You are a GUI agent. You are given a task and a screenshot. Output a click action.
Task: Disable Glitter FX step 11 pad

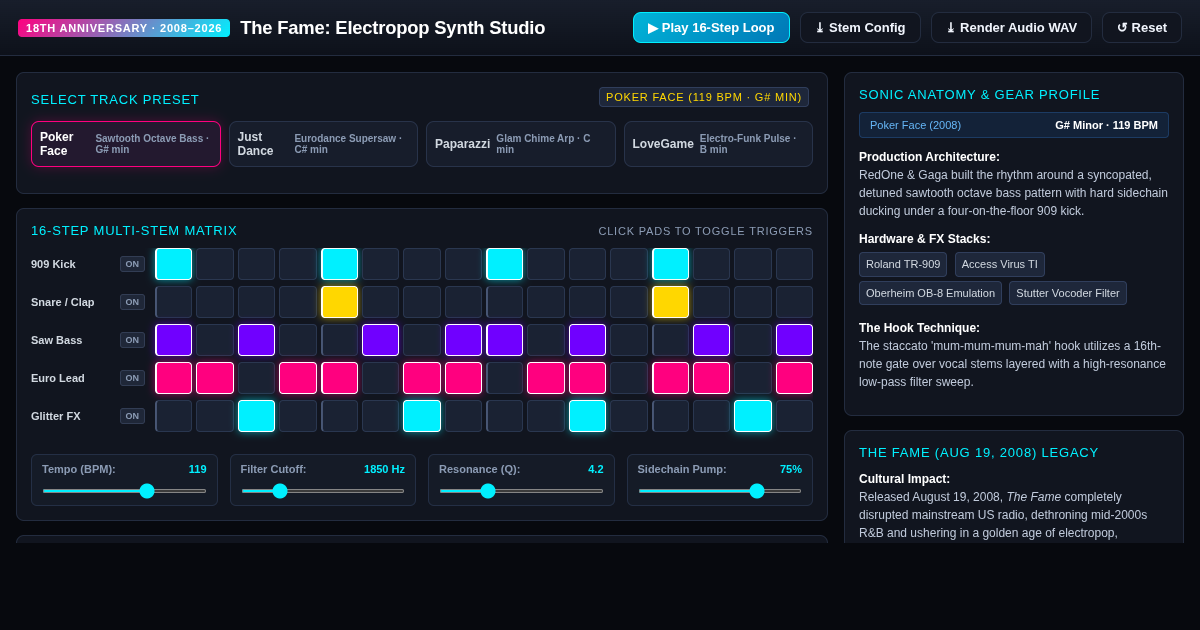(x=587, y=416)
